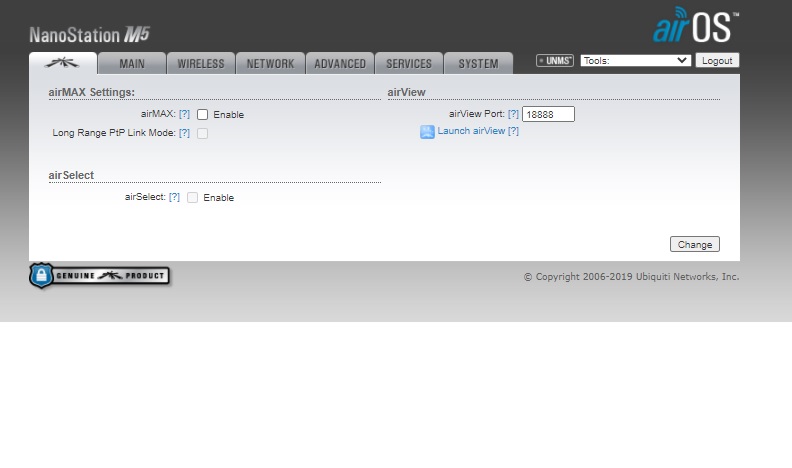This screenshot has width=792, height=468.
Task: Enable the airMAX checkbox
Action: (203, 115)
